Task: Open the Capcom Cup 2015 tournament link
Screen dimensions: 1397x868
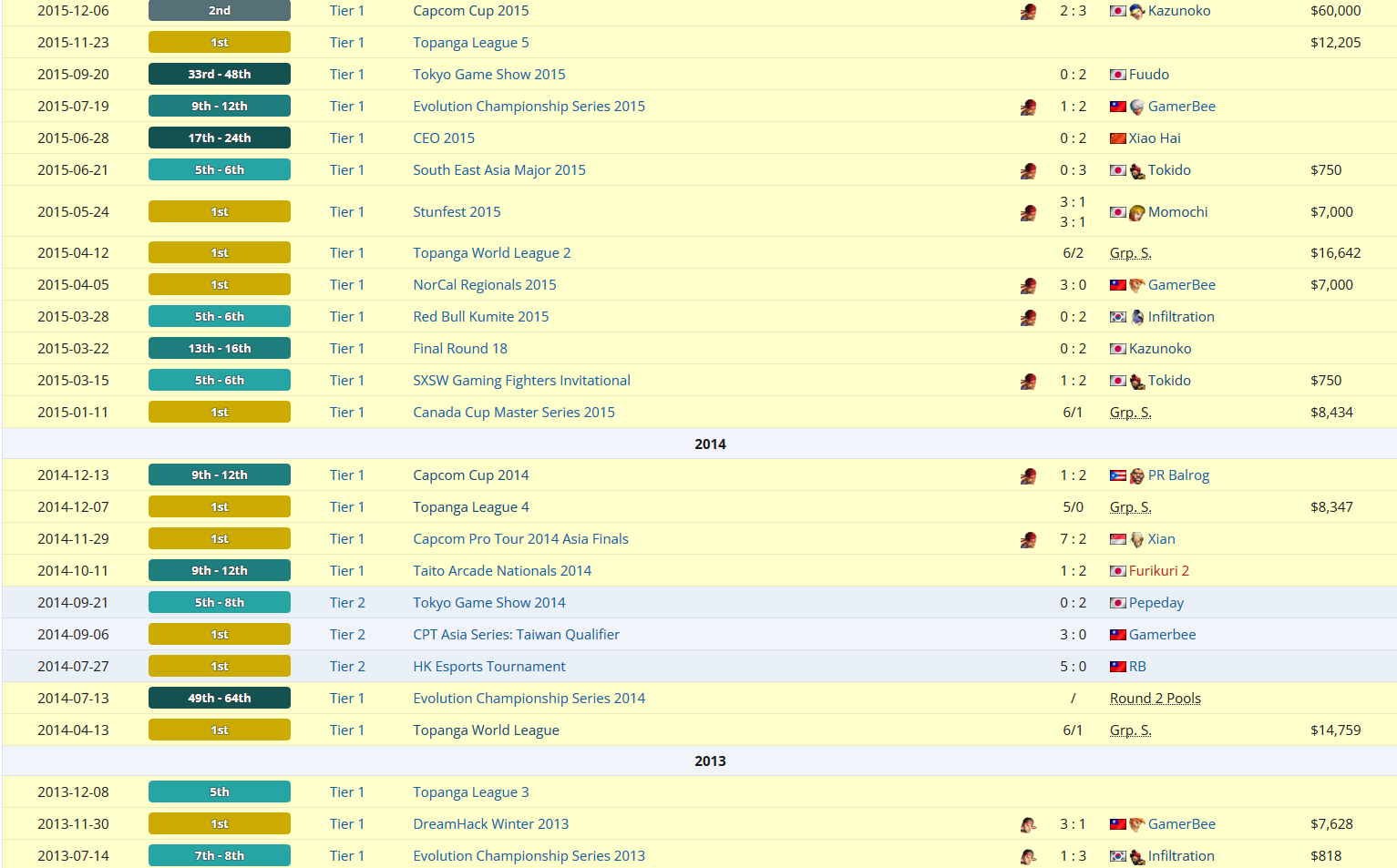Action: click(470, 11)
